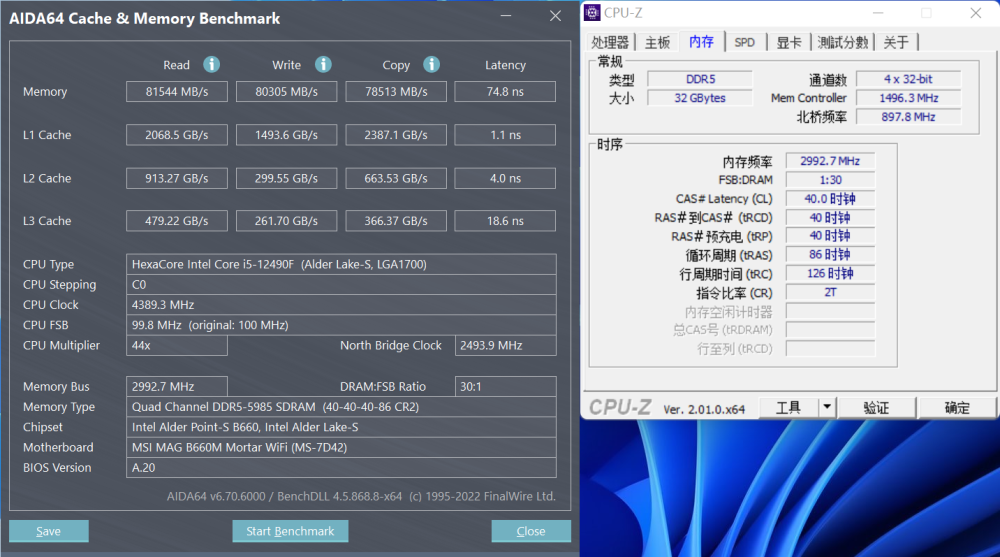This screenshot has height=557, width=1000.
Task: Click the 4 x 32-bit channel value
Action: point(908,79)
